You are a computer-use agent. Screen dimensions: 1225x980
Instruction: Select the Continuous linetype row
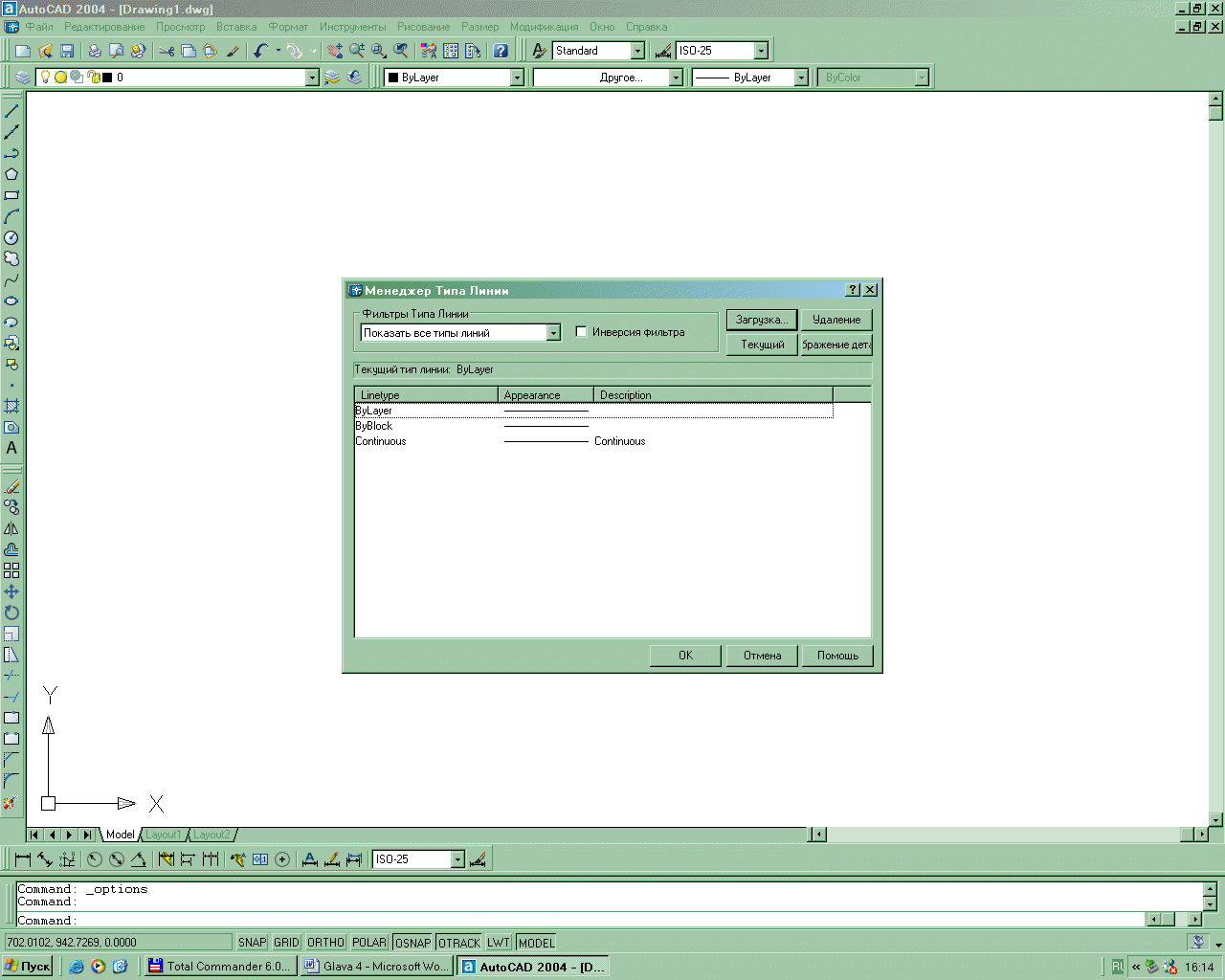(593, 441)
